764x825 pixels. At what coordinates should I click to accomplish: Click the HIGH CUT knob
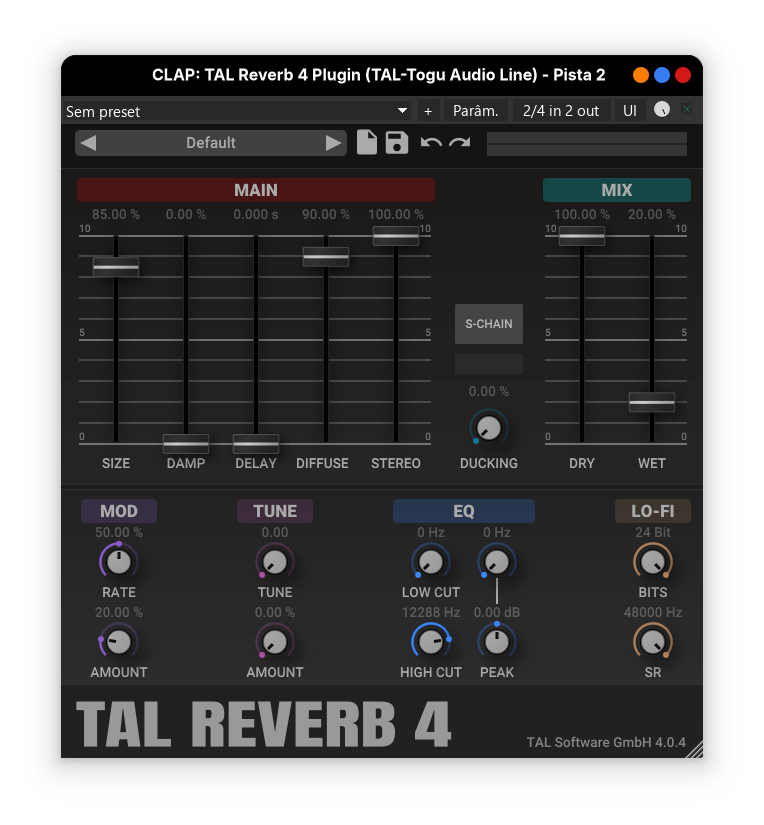pyautogui.click(x=430, y=642)
